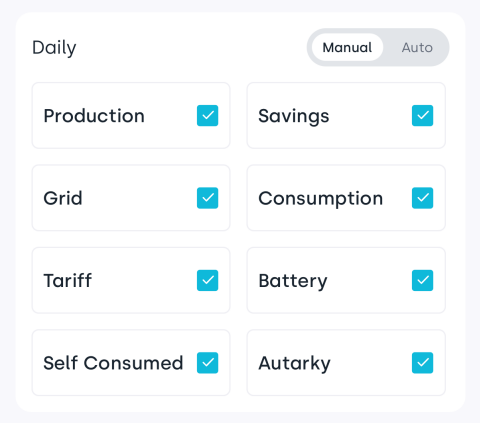Deselect the Battery checkbox

(422, 280)
